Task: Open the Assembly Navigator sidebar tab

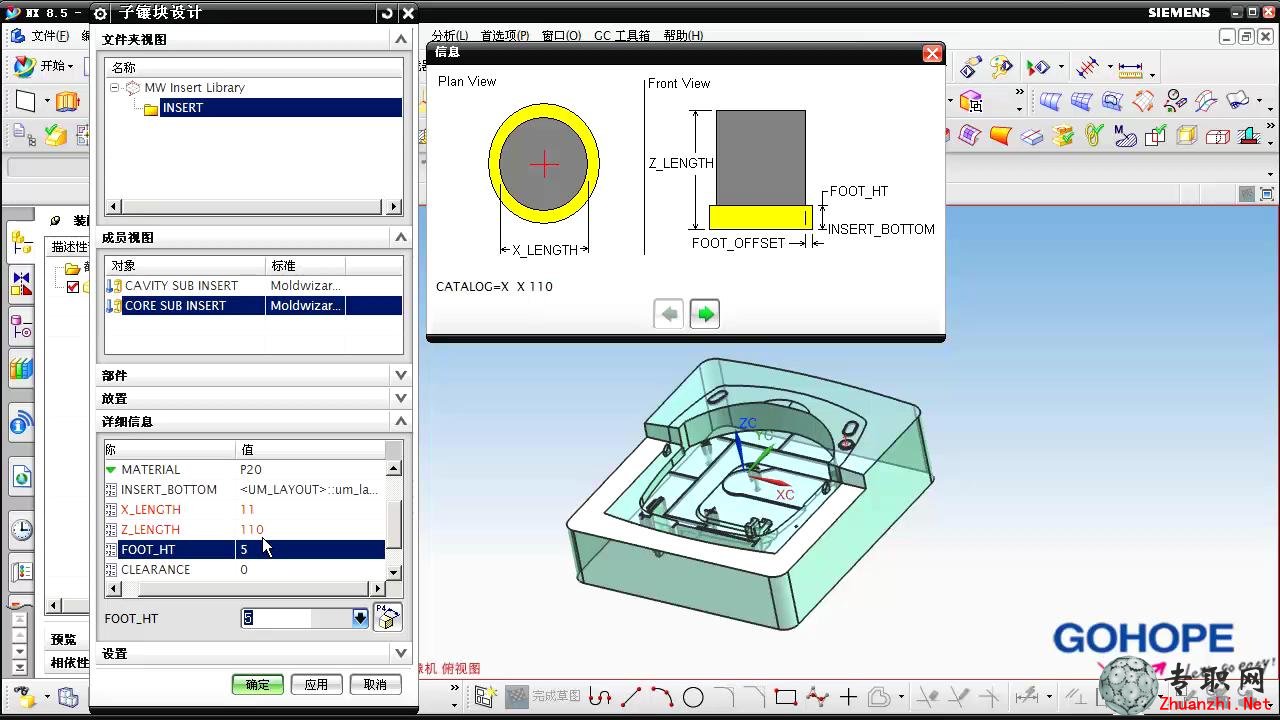Action: point(21,241)
